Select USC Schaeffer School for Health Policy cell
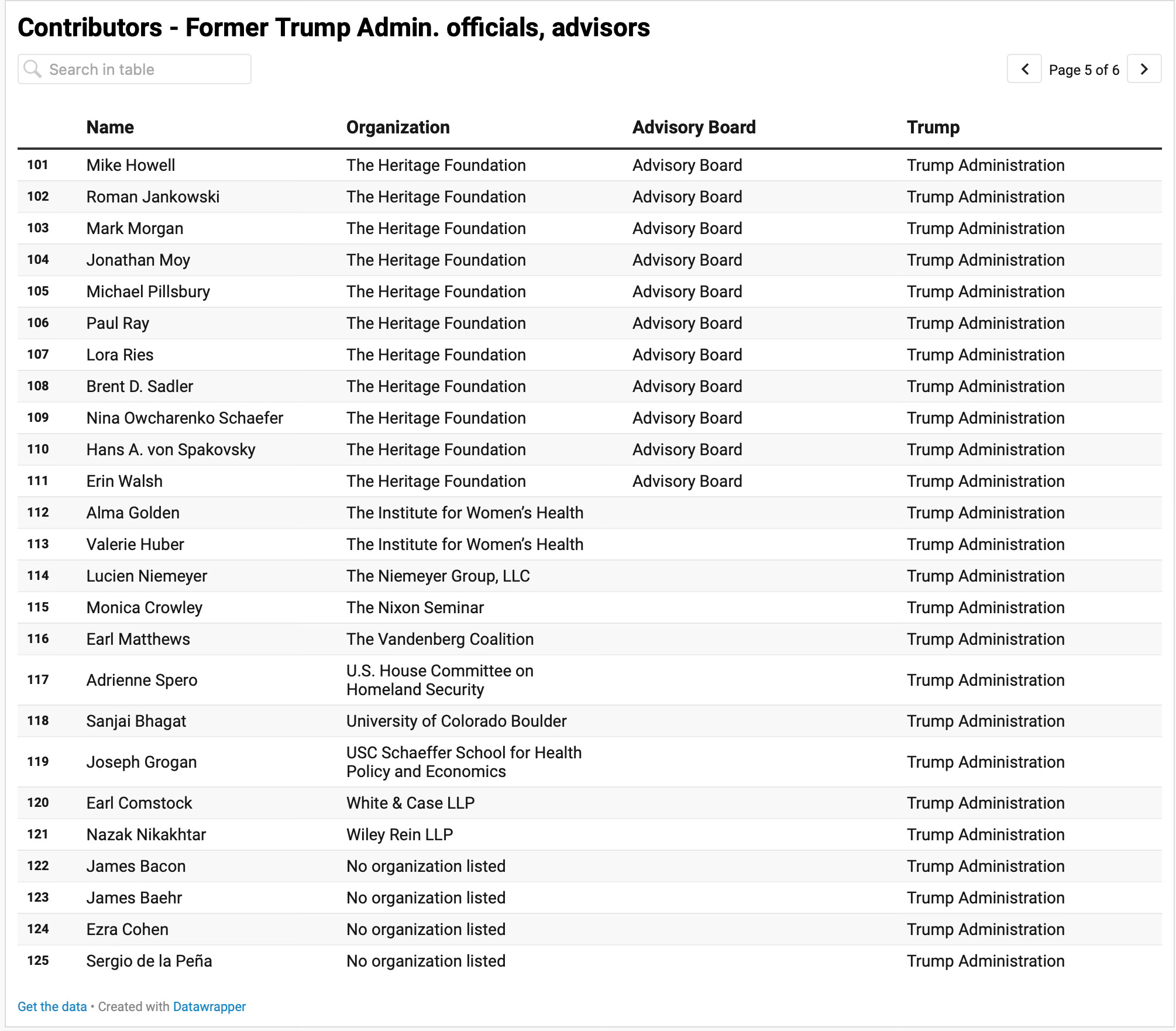The width and height of the screenshot is (1176, 1031). [464, 762]
